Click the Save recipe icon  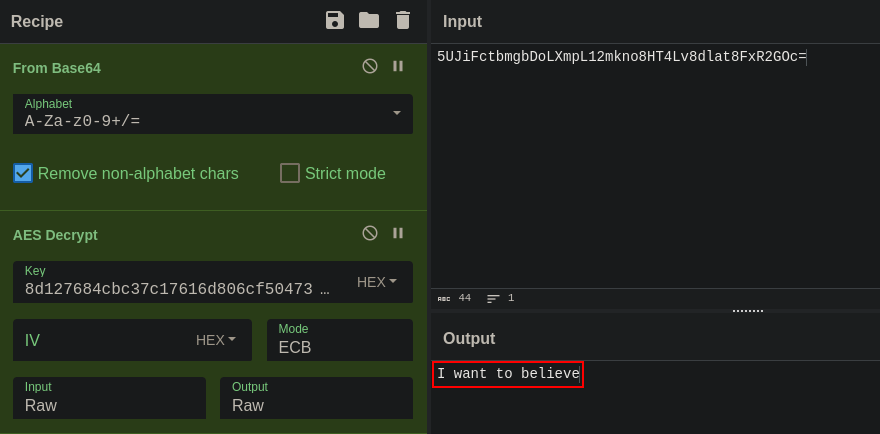point(335,21)
